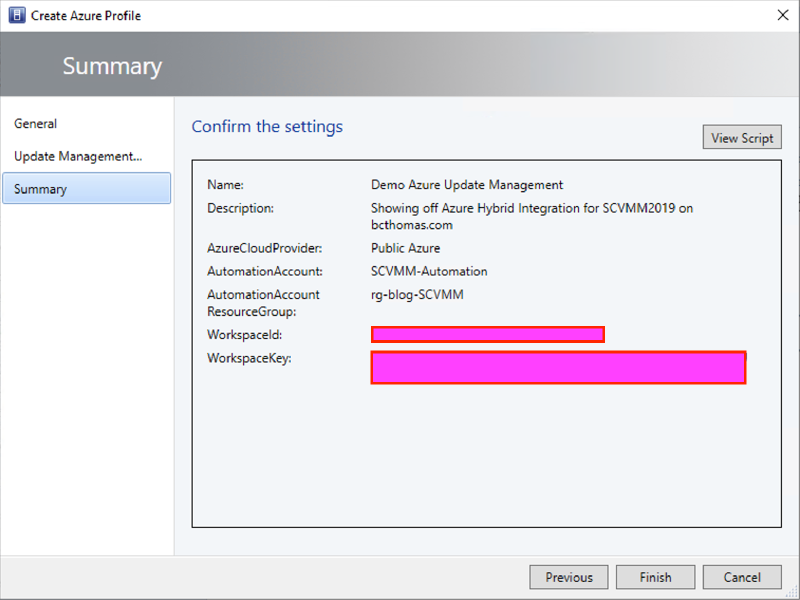The height and width of the screenshot is (600, 800).
Task: Click the redacted WorkspaceId value
Action: tap(487, 334)
